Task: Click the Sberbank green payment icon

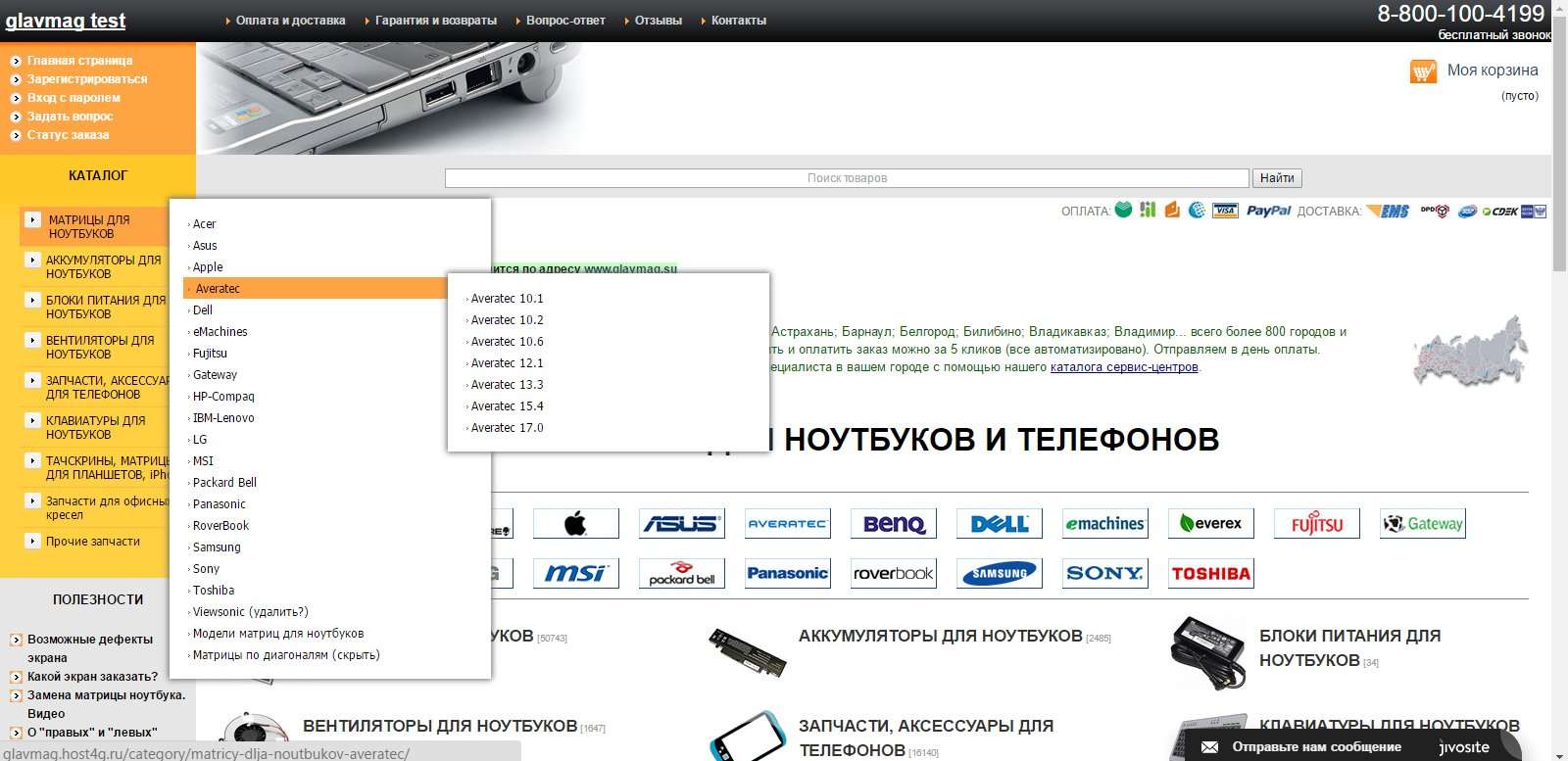Action: pyautogui.click(x=1123, y=210)
